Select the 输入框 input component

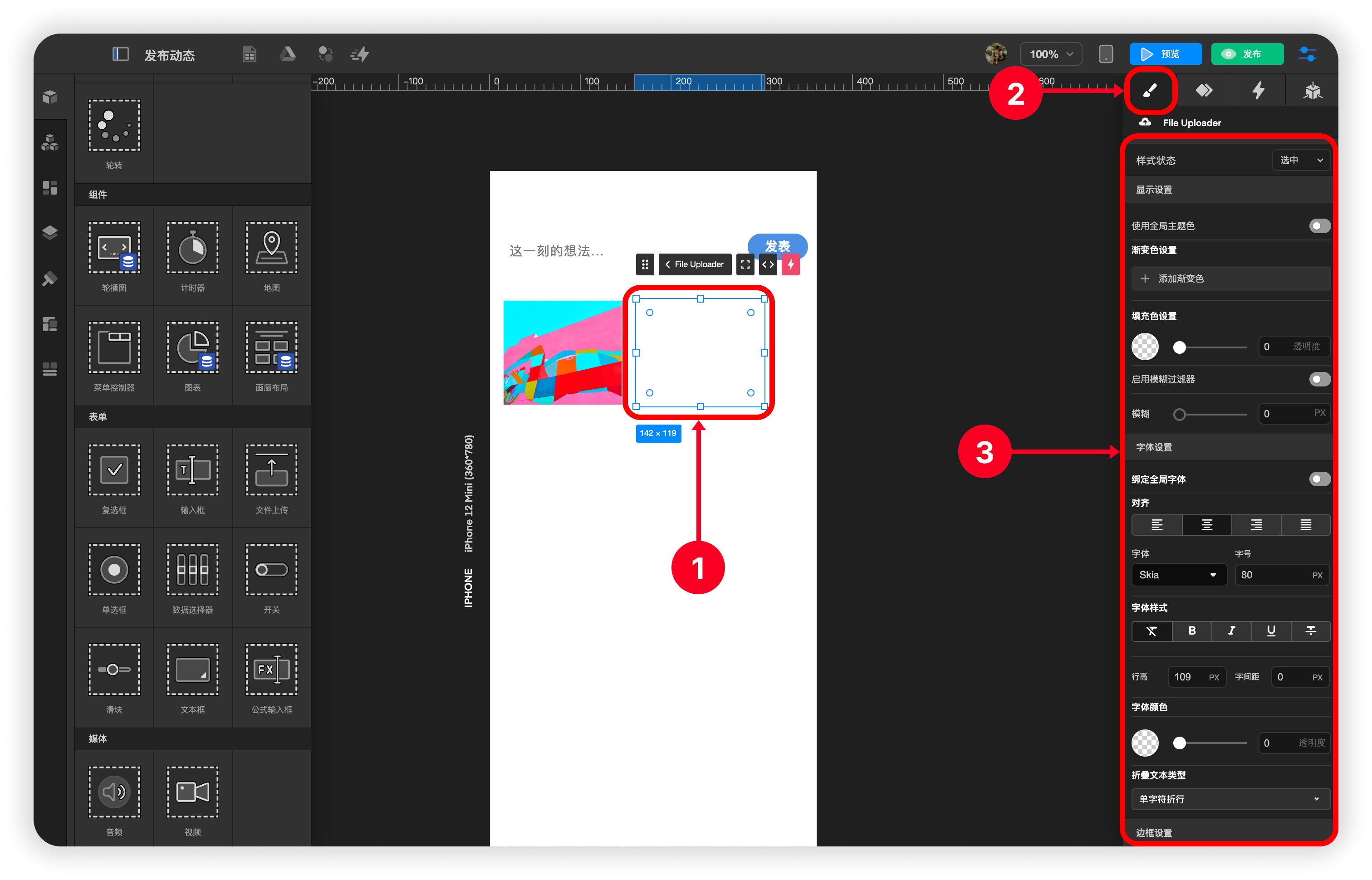tap(192, 478)
